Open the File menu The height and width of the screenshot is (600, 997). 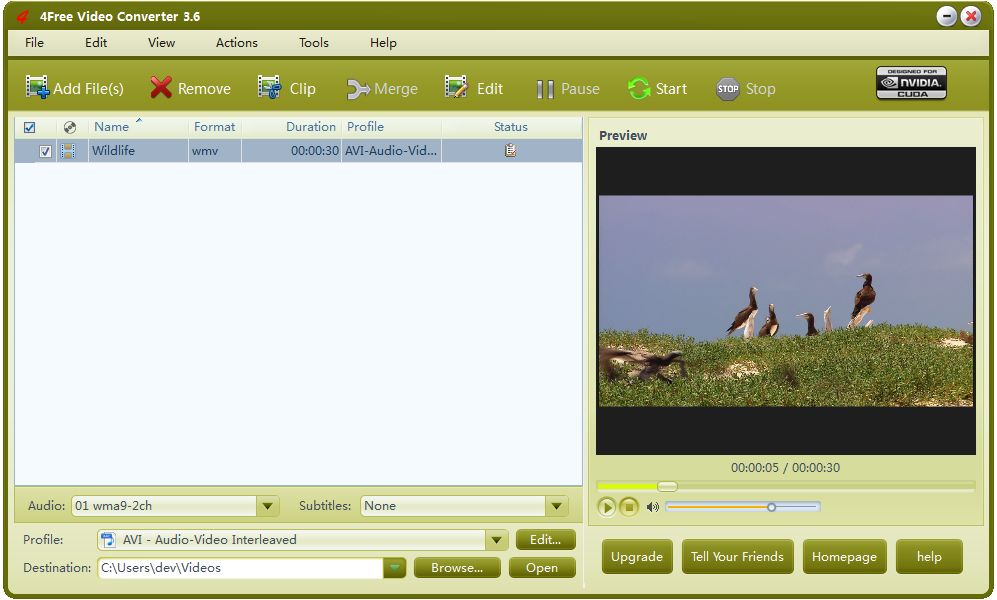coord(34,43)
